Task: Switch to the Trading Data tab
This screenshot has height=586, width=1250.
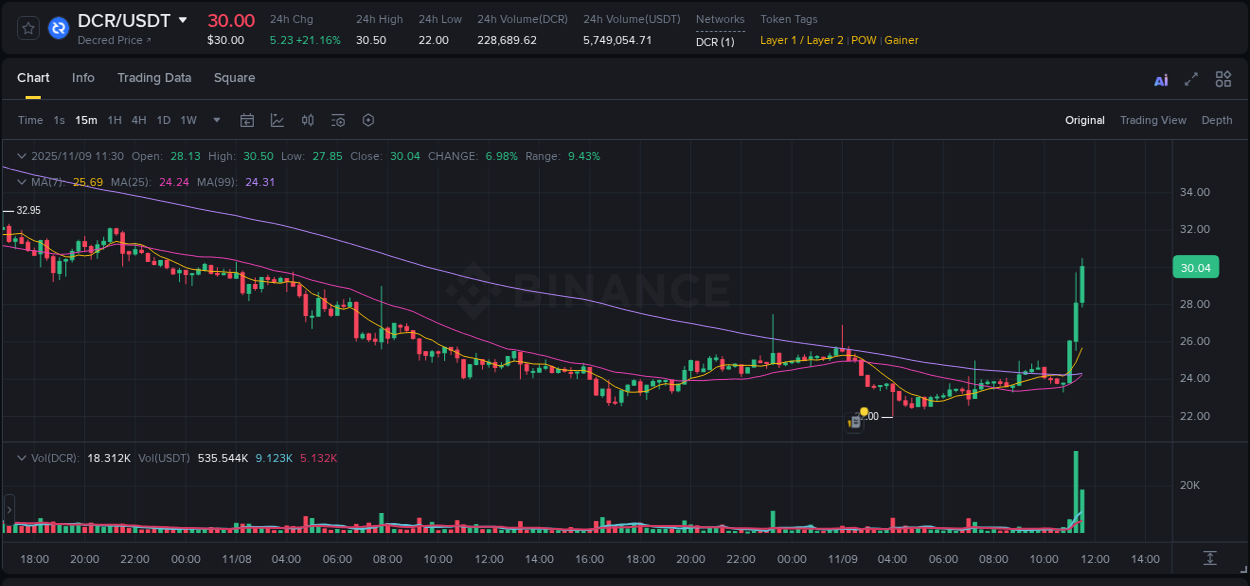Action: click(x=154, y=77)
